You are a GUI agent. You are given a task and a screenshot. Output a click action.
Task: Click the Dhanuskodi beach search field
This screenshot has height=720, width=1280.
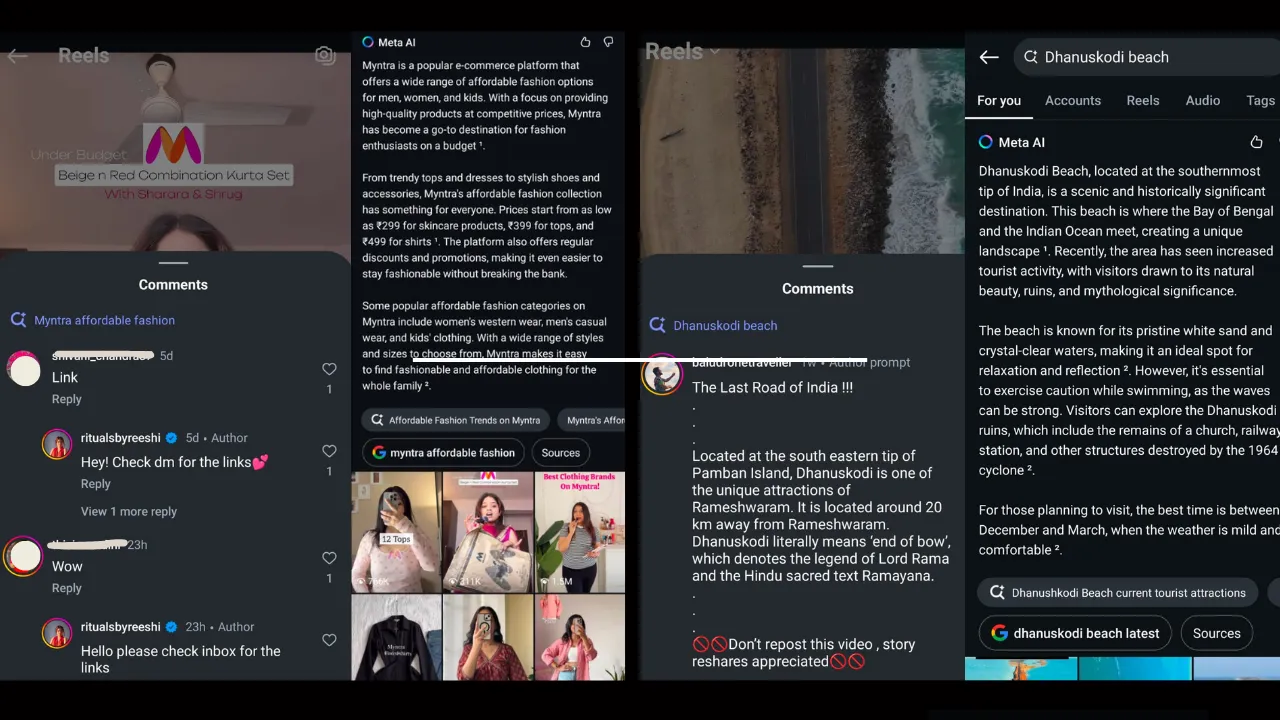[x=1147, y=57]
